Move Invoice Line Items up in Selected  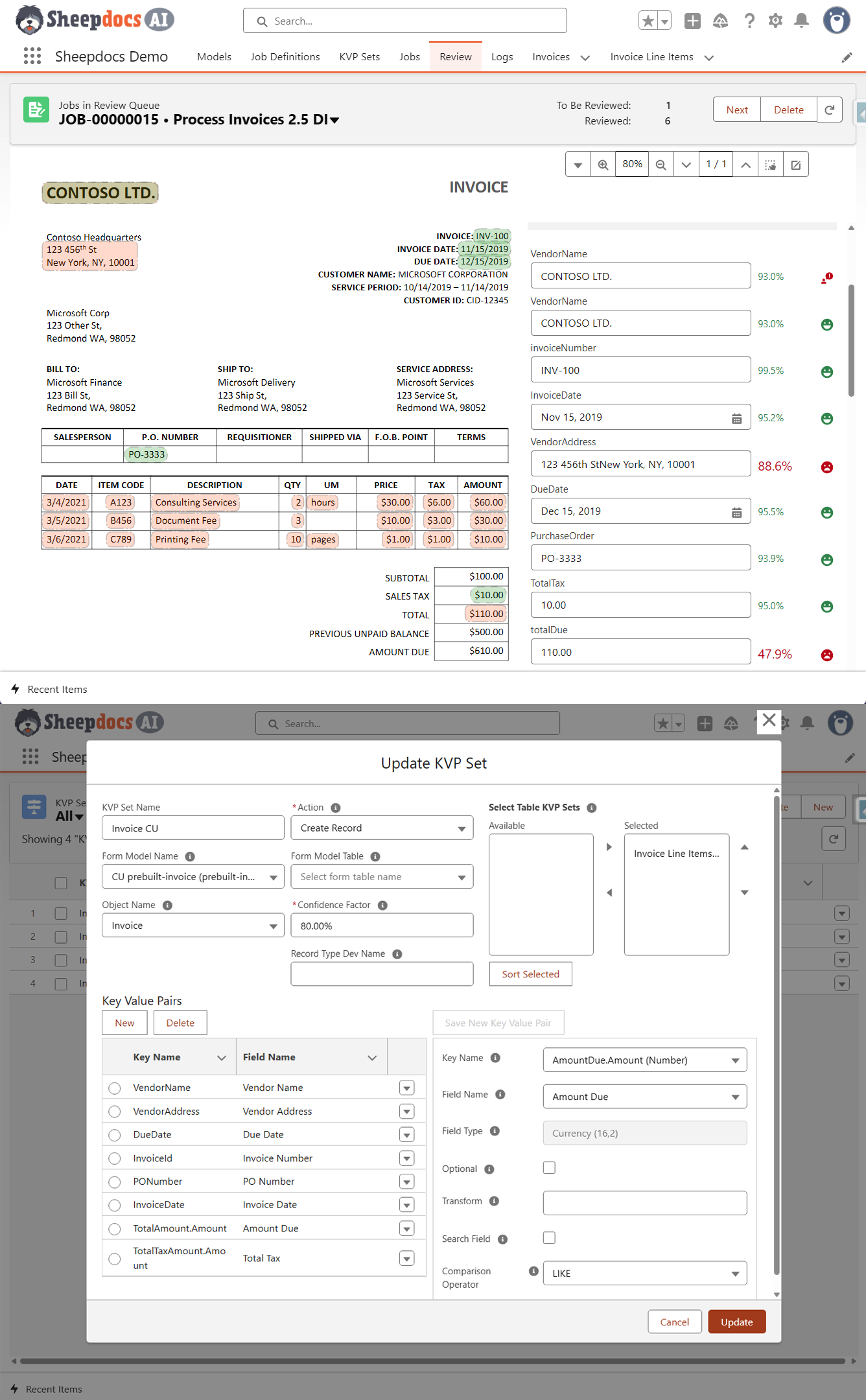(745, 847)
